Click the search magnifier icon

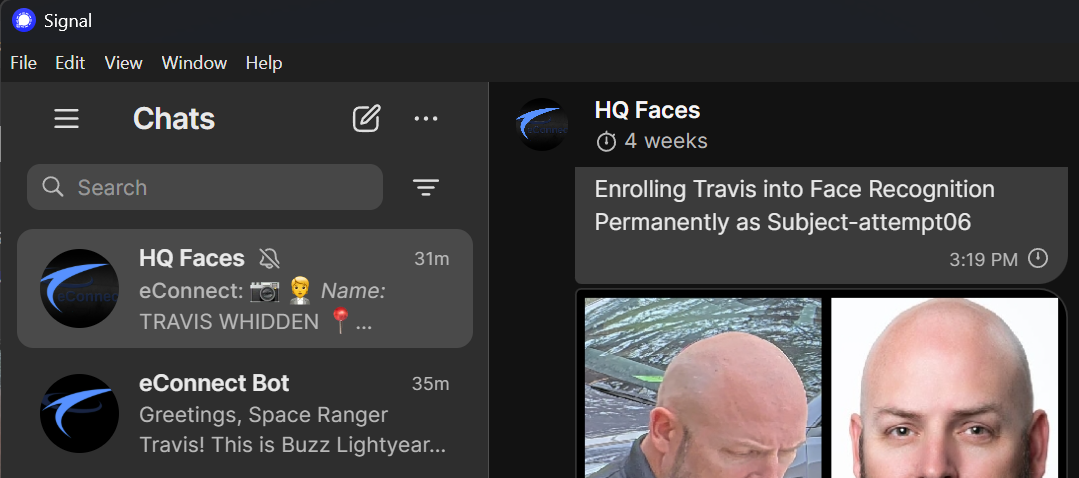click(x=53, y=187)
